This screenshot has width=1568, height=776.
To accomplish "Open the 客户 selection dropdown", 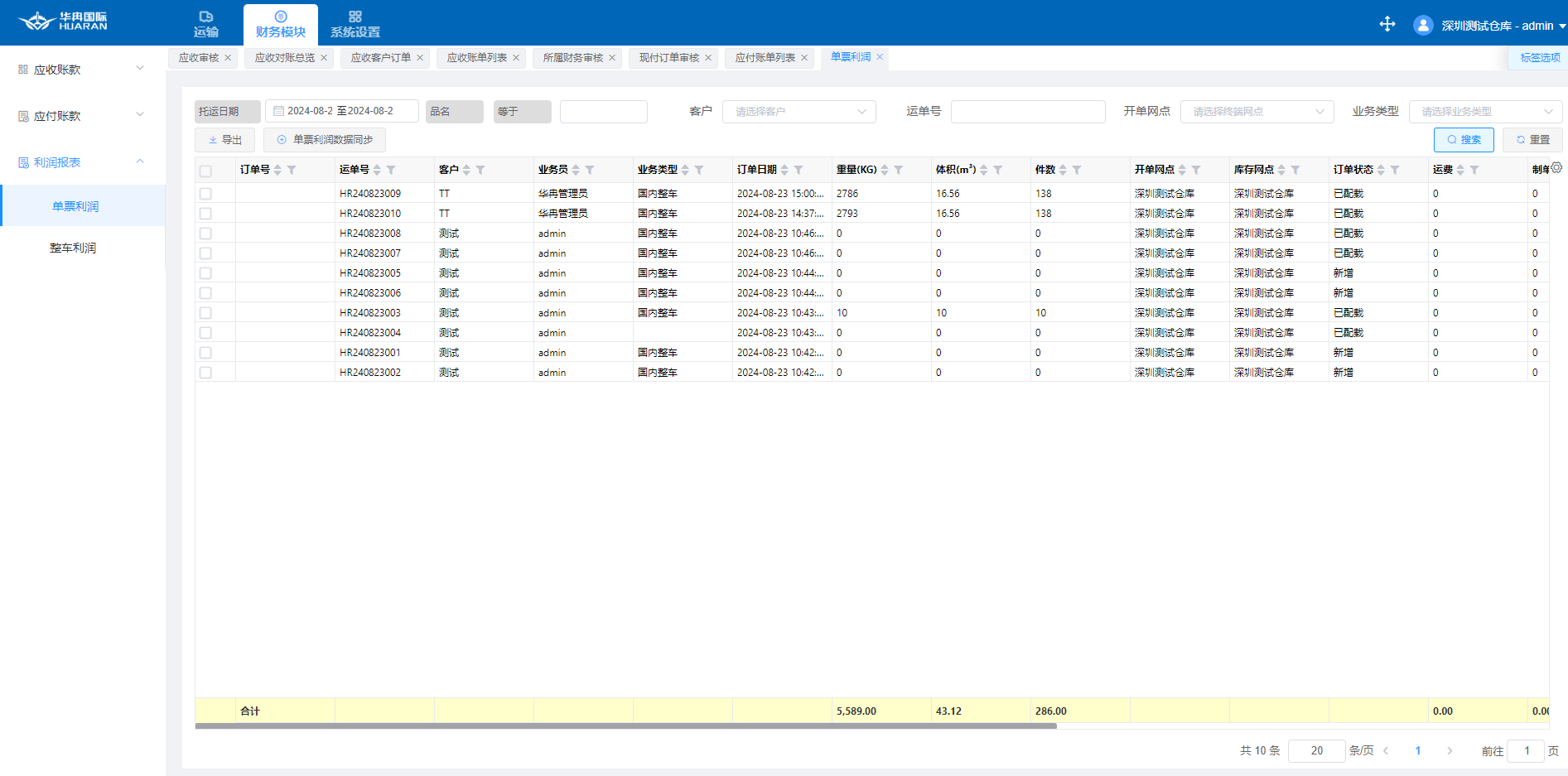I will pyautogui.click(x=798, y=112).
